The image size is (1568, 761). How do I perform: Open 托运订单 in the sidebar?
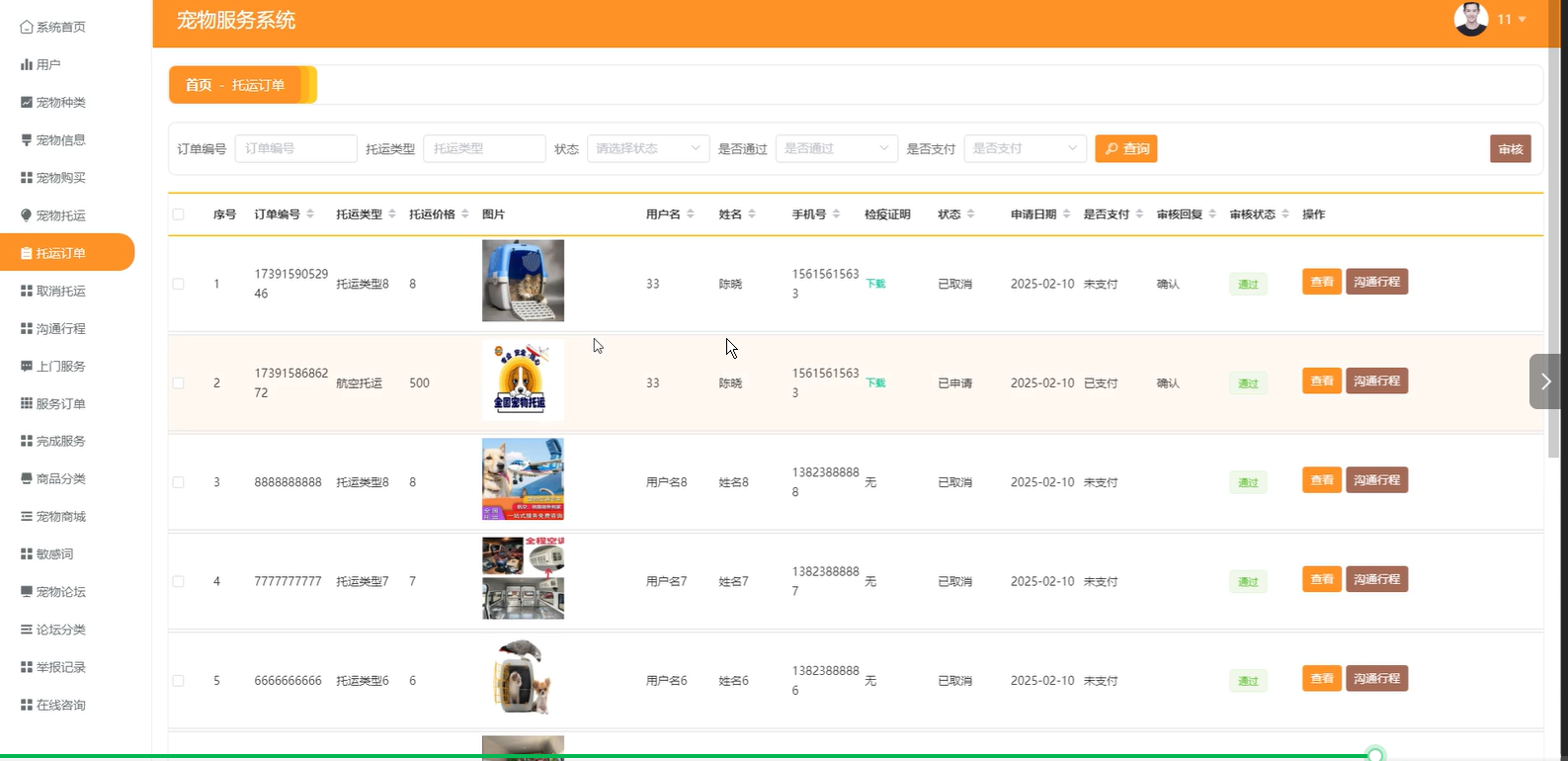[67, 252]
